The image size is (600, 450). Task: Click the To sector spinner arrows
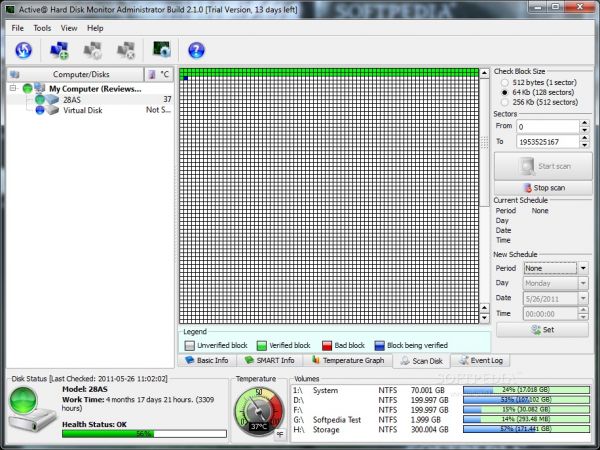coord(584,142)
